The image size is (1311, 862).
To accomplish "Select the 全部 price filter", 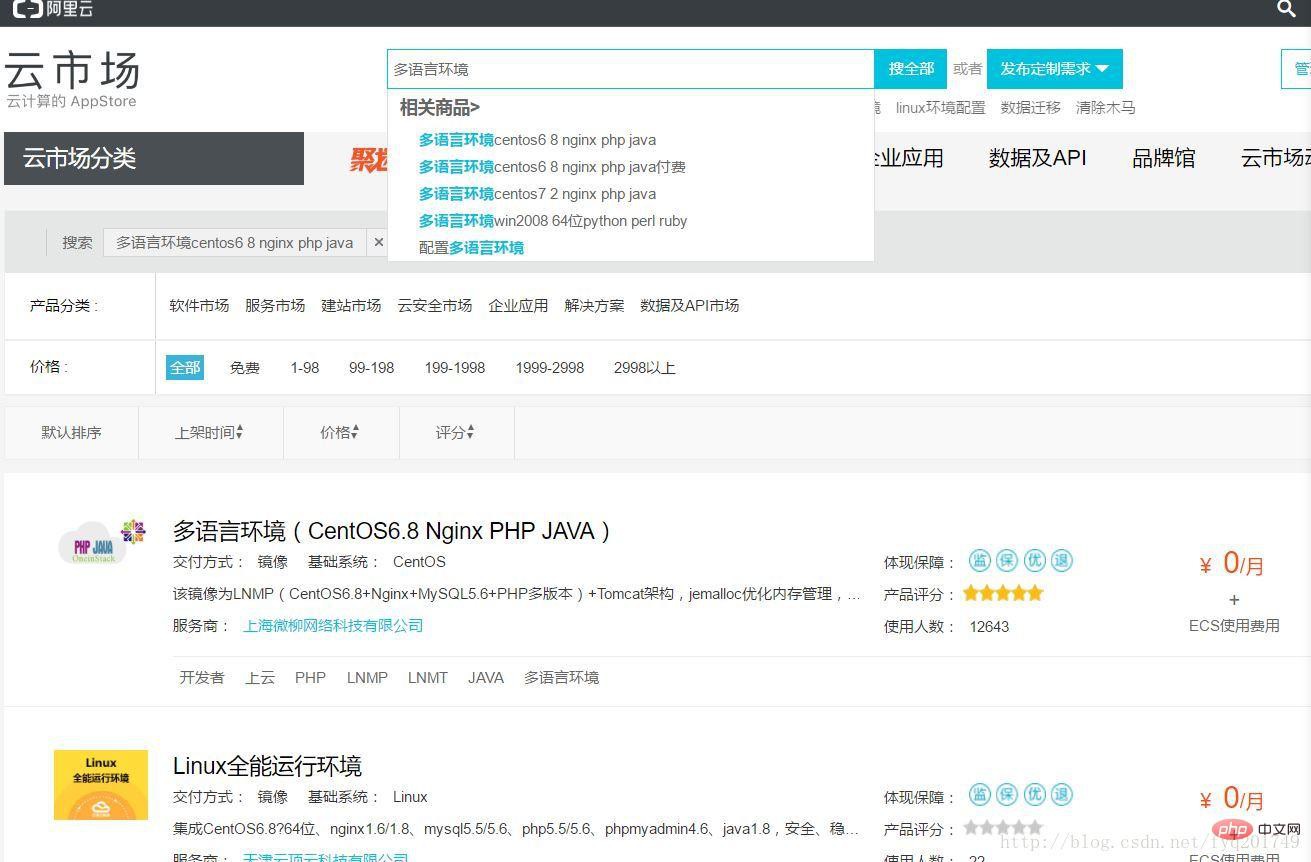I will tap(185, 368).
